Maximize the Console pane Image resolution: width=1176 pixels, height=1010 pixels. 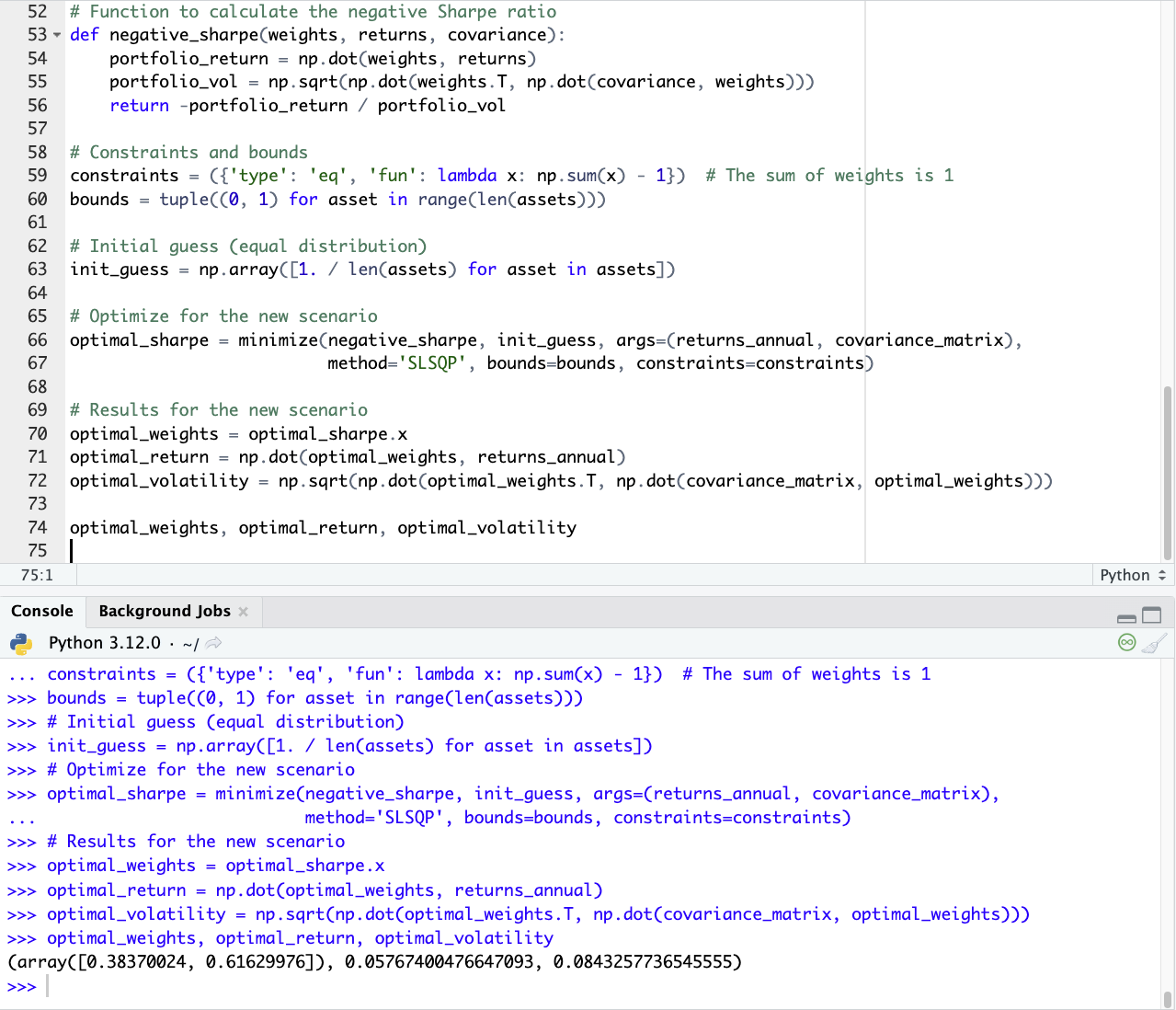[1151, 615]
